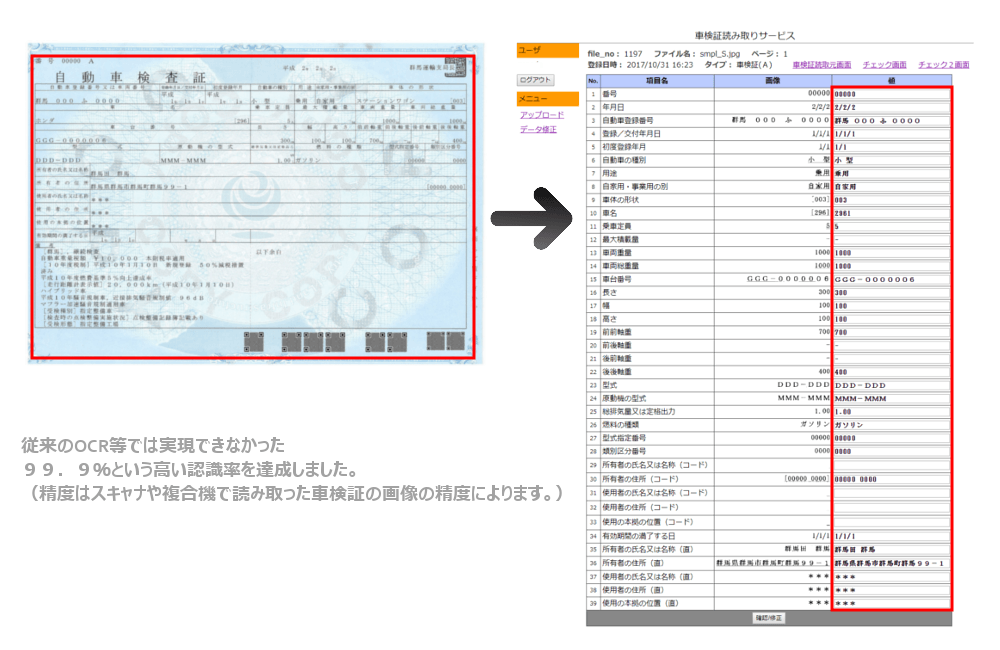Open the アップロード menu link
This screenshot has height=650, width=1000.
542,115
